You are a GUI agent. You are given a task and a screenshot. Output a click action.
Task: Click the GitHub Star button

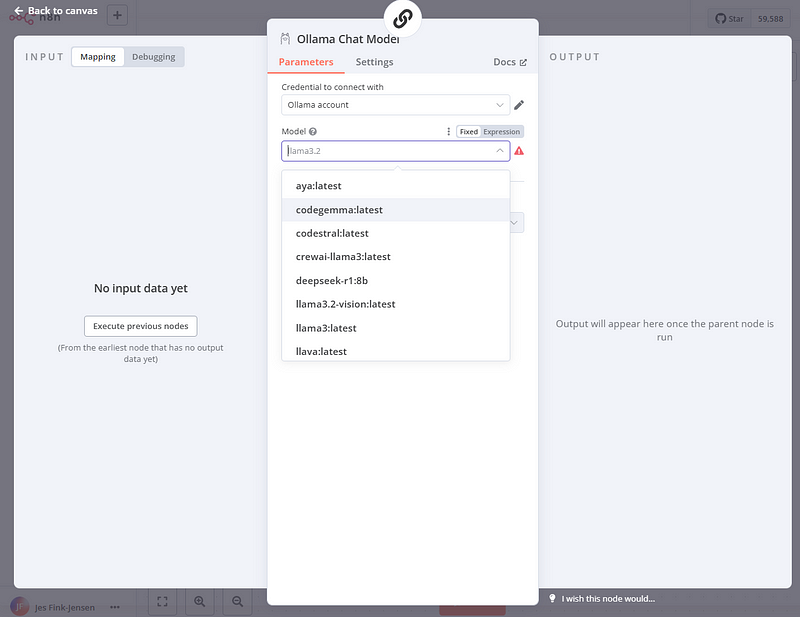tap(729, 19)
